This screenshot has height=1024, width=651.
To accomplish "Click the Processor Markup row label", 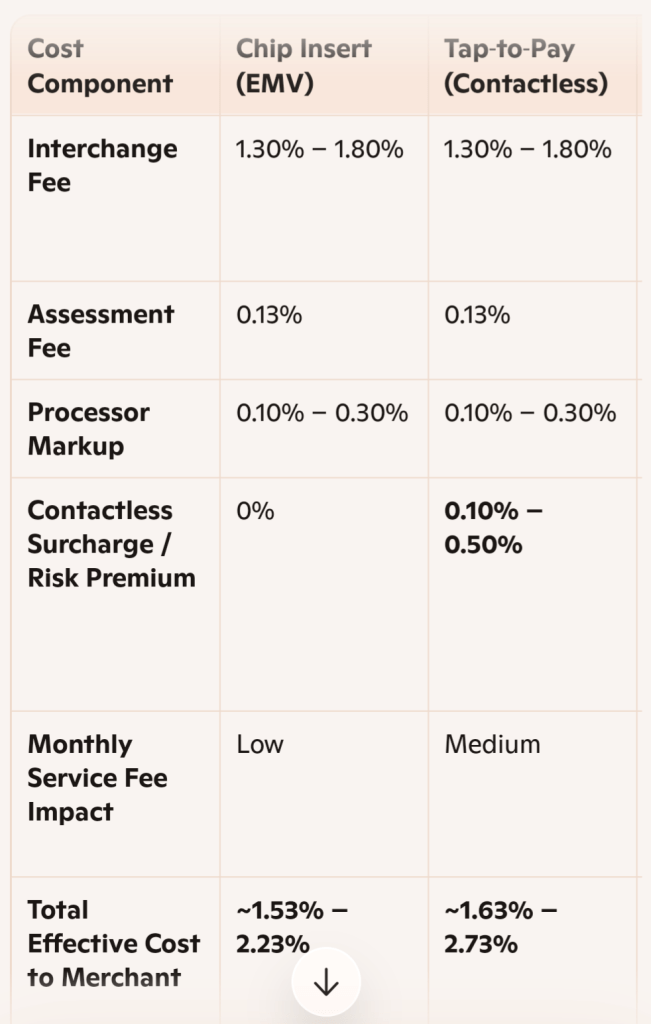I will (88, 429).
